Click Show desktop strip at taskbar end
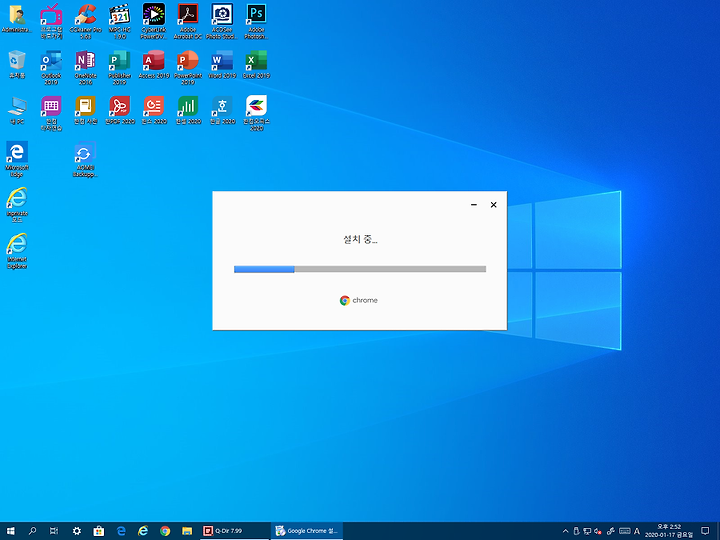 pyautogui.click(x=718, y=531)
